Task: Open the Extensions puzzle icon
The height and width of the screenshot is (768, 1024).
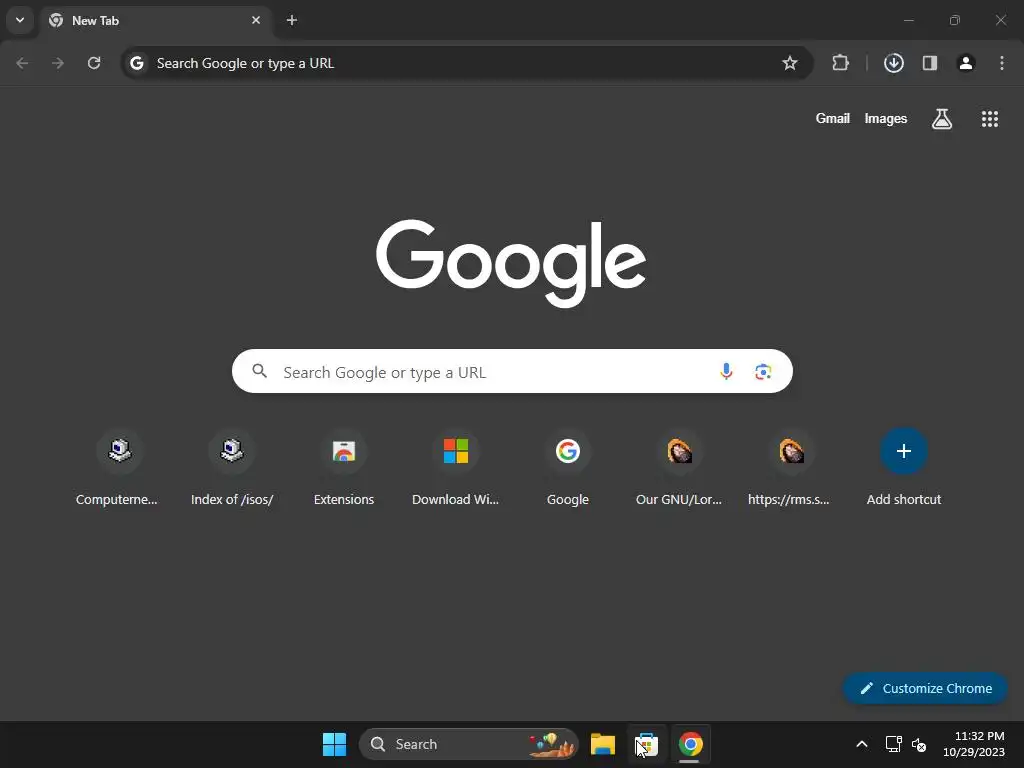Action: pos(840,63)
